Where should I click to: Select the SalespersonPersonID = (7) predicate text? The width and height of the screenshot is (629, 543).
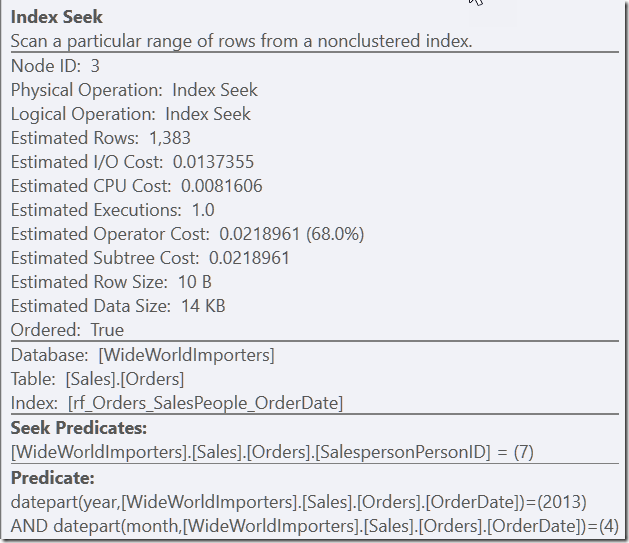tap(272, 452)
